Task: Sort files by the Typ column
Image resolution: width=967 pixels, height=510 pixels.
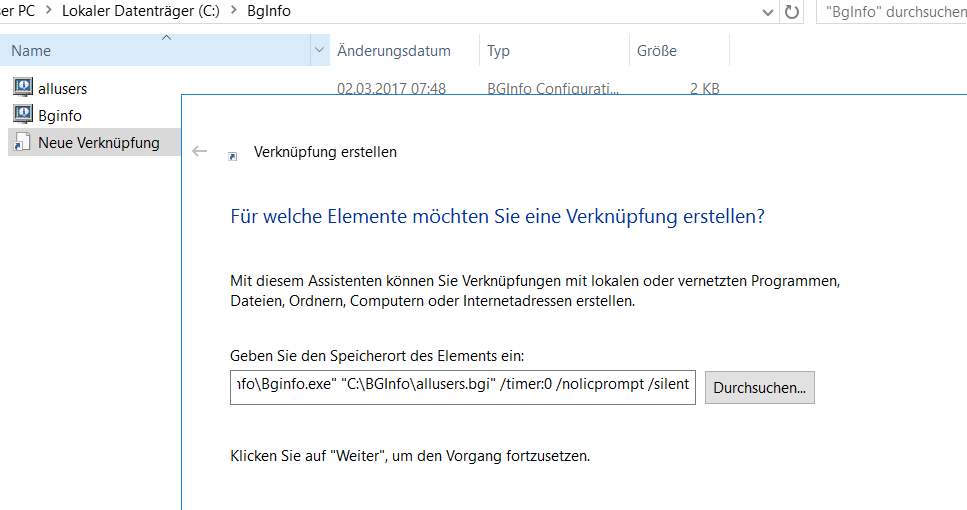Action: tap(499, 50)
